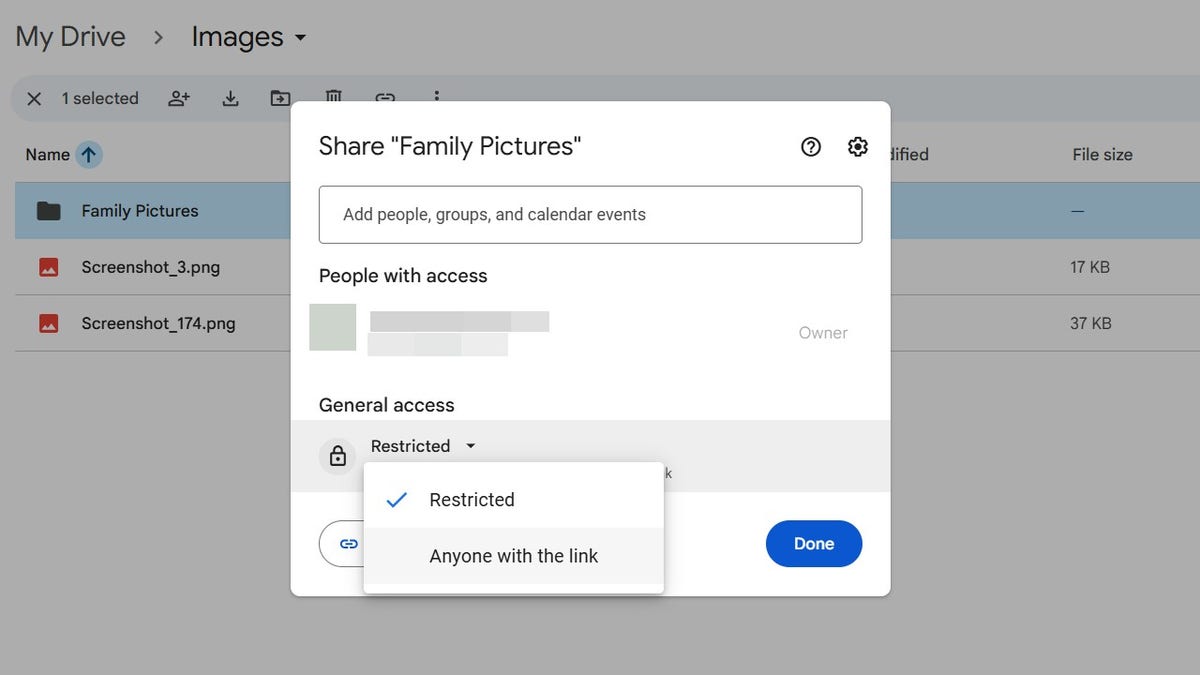Open share settings with the gear icon
1200x675 pixels.
pos(857,146)
